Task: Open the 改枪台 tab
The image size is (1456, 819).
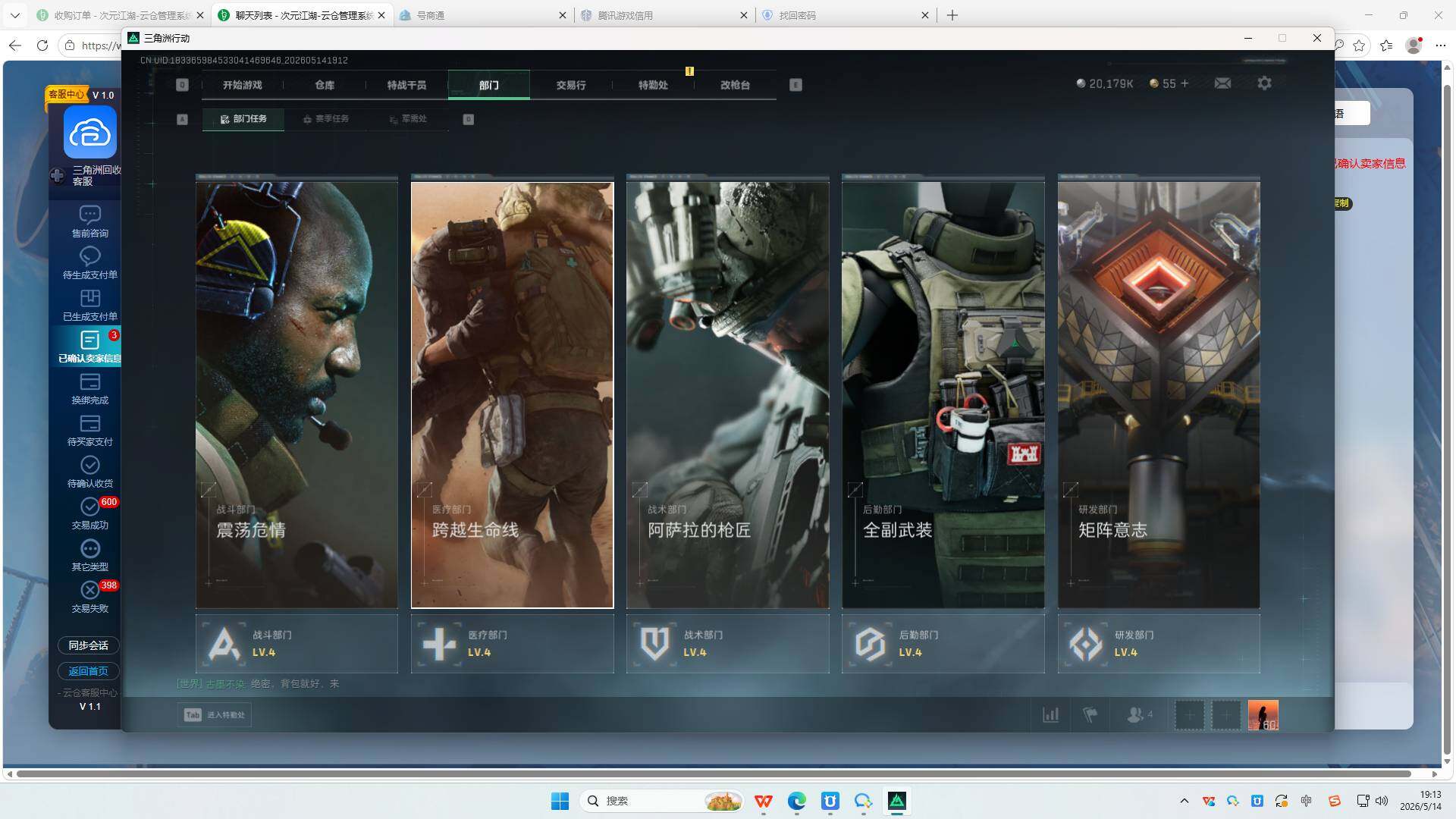Action: (x=735, y=85)
